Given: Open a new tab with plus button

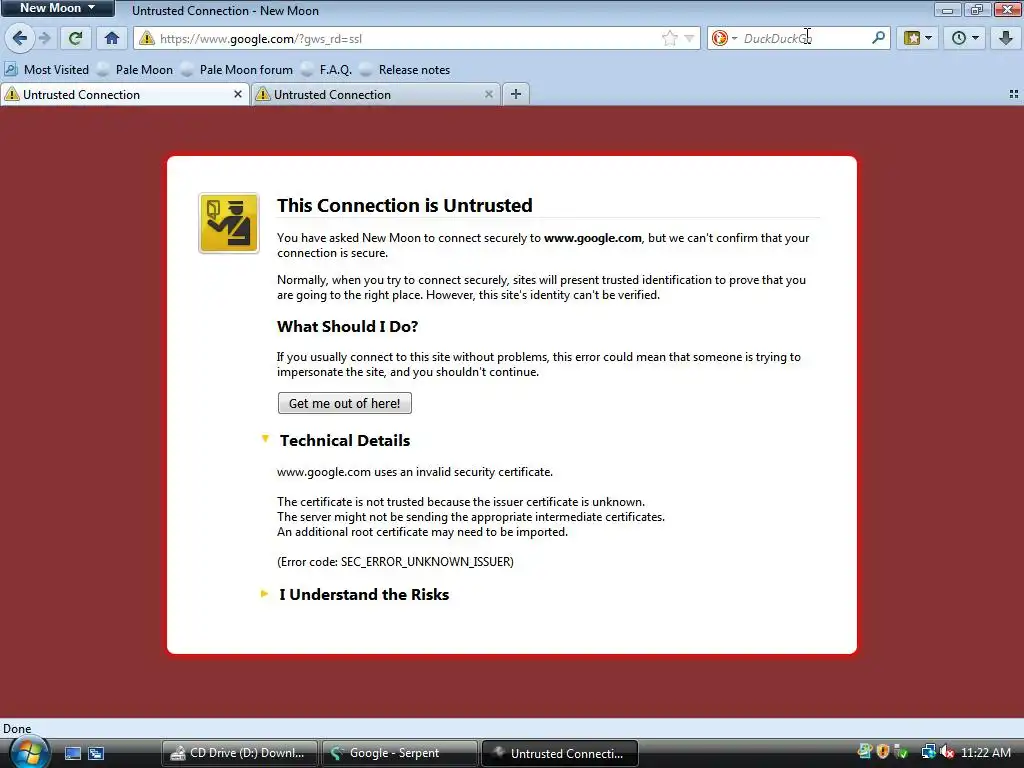Looking at the screenshot, I should coord(516,95).
